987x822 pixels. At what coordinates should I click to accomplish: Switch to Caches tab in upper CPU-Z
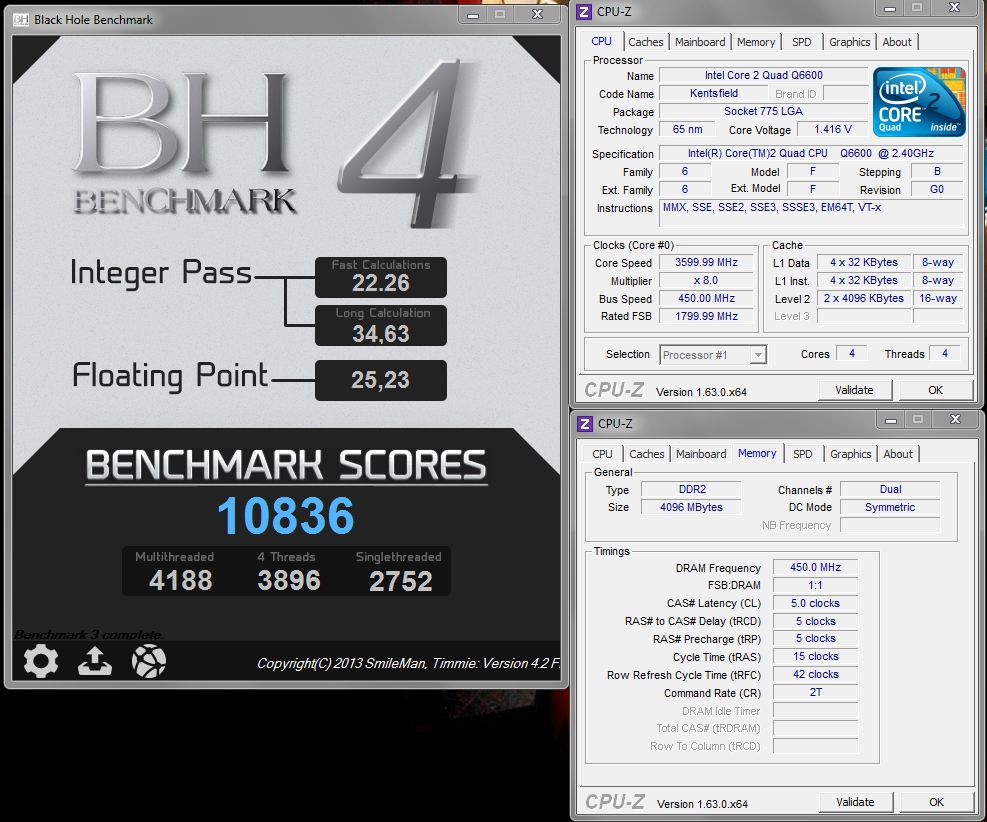click(x=645, y=42)
